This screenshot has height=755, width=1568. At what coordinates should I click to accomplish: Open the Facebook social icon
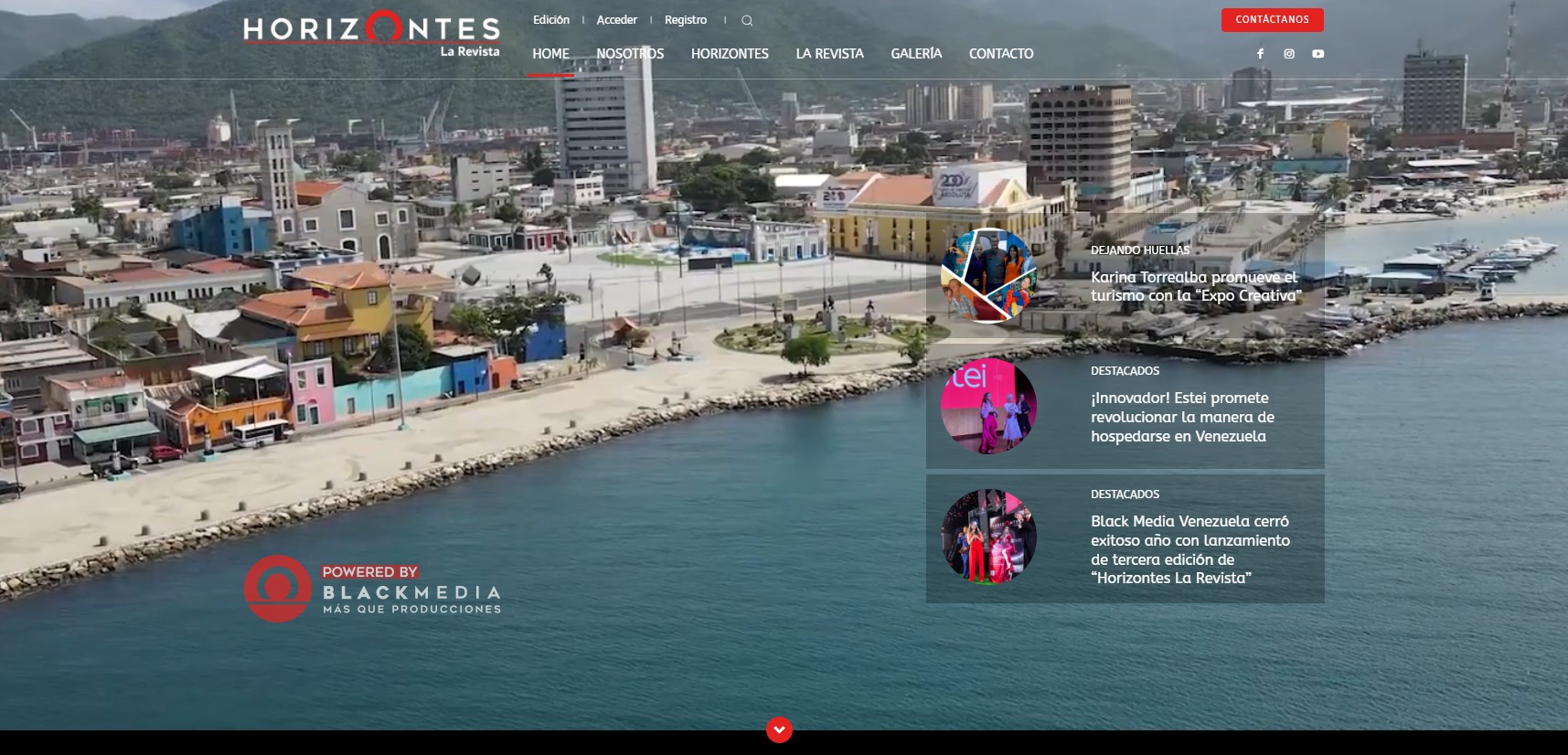1260,54
